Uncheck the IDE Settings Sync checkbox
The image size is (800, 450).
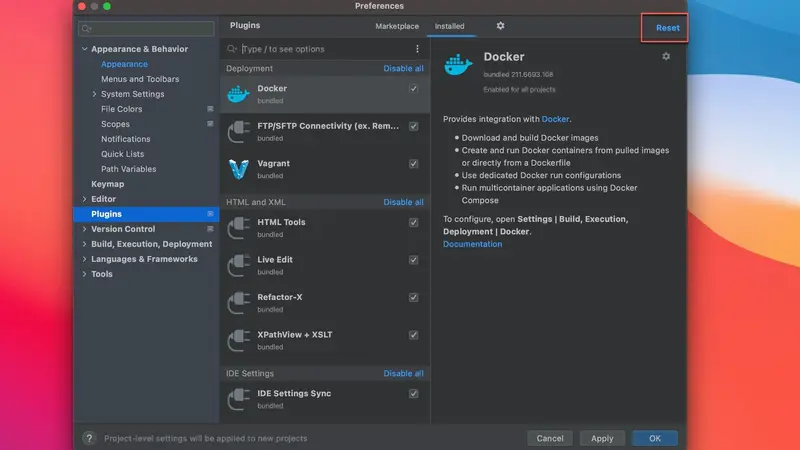click(x=413, y=393)
